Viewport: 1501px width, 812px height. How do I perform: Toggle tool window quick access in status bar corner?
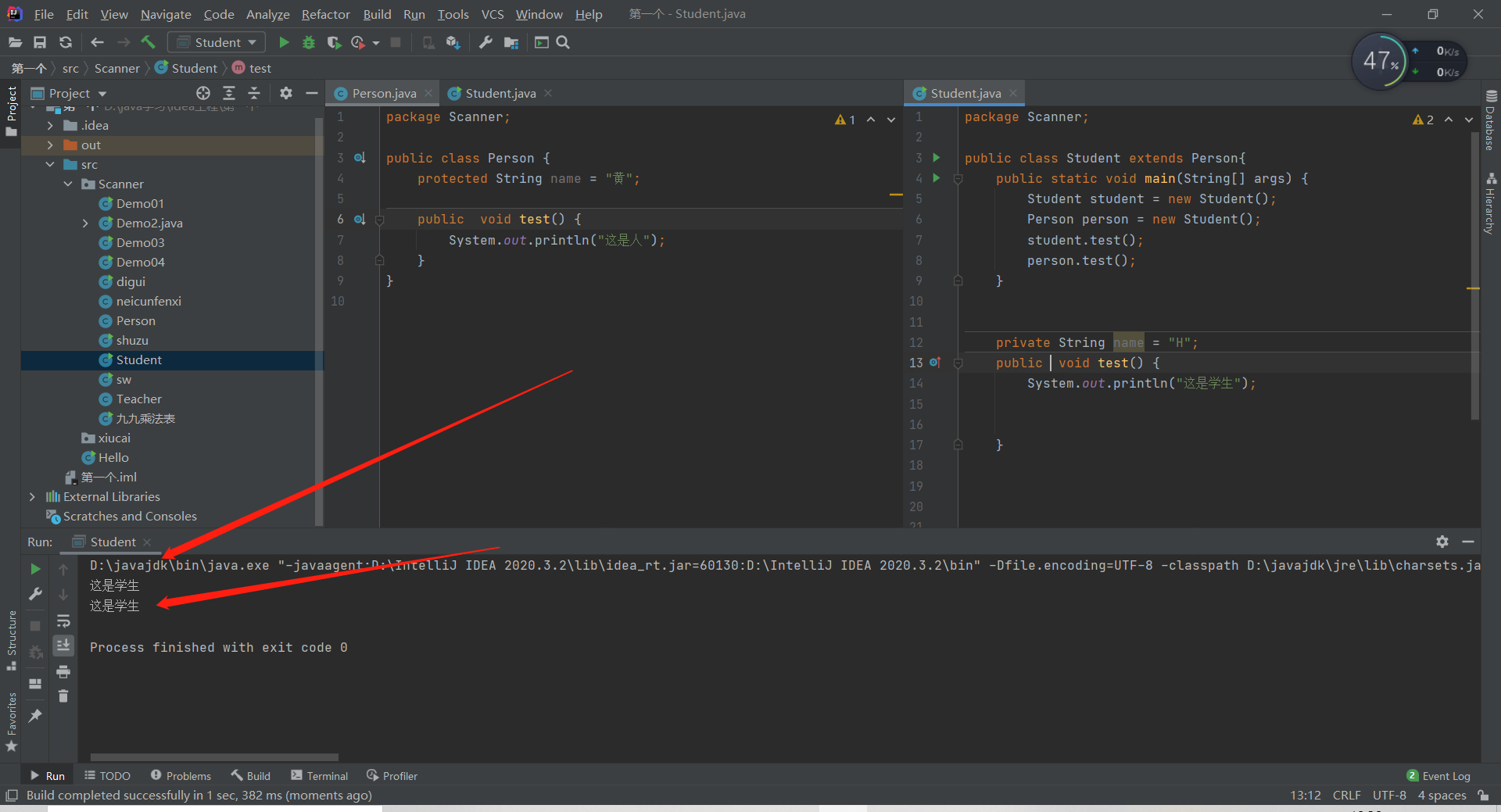pos(12,796)
